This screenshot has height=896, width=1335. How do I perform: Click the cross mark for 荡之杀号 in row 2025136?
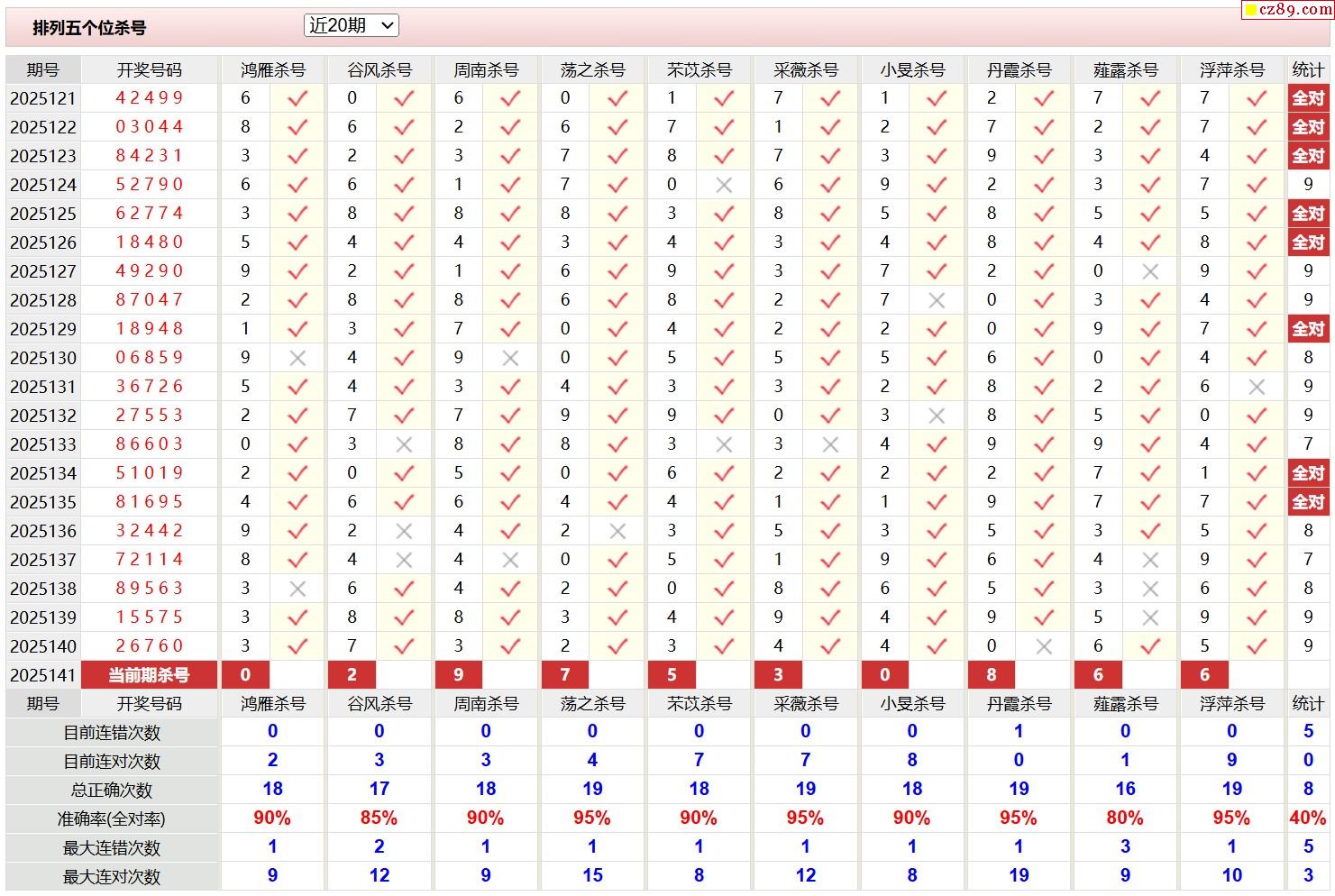point(617,531)
